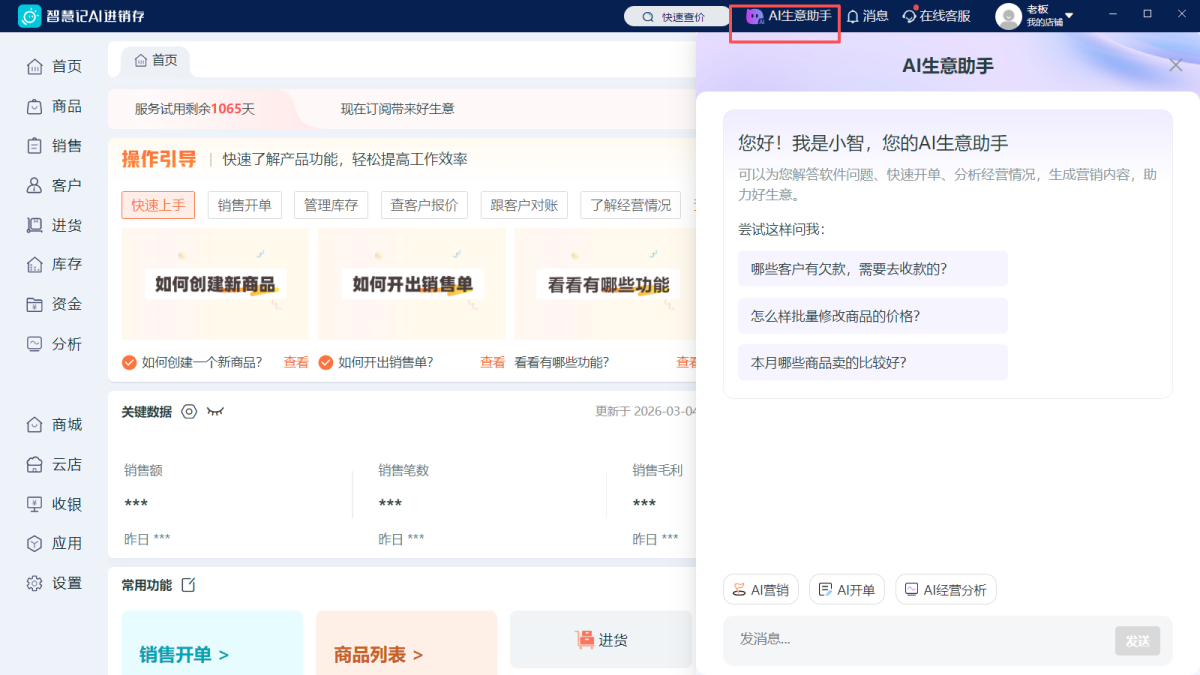Expand the 老板 account dropdown arrow

tap(1069, 16)
